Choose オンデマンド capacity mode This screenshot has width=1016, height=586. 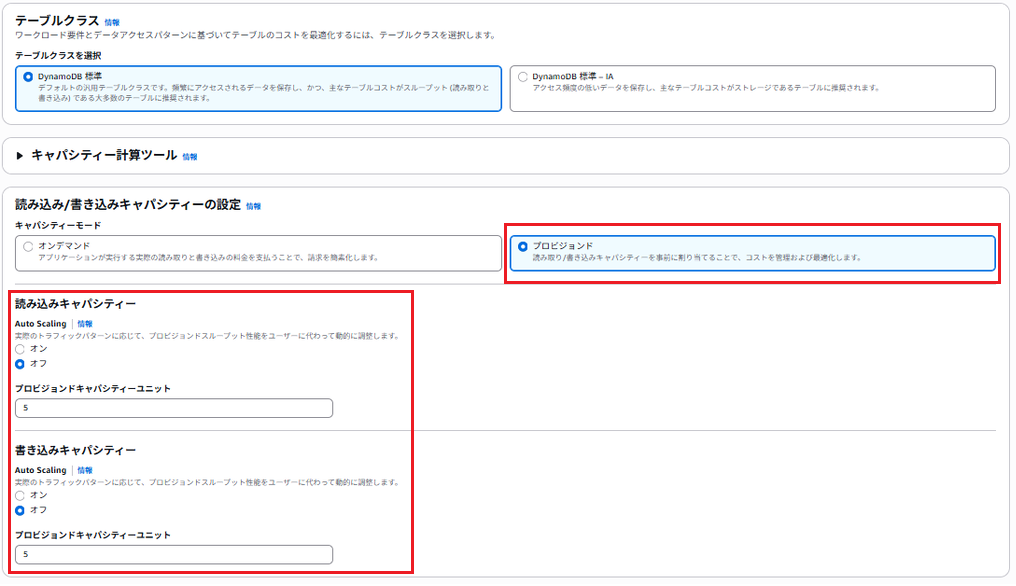(258, 253)
